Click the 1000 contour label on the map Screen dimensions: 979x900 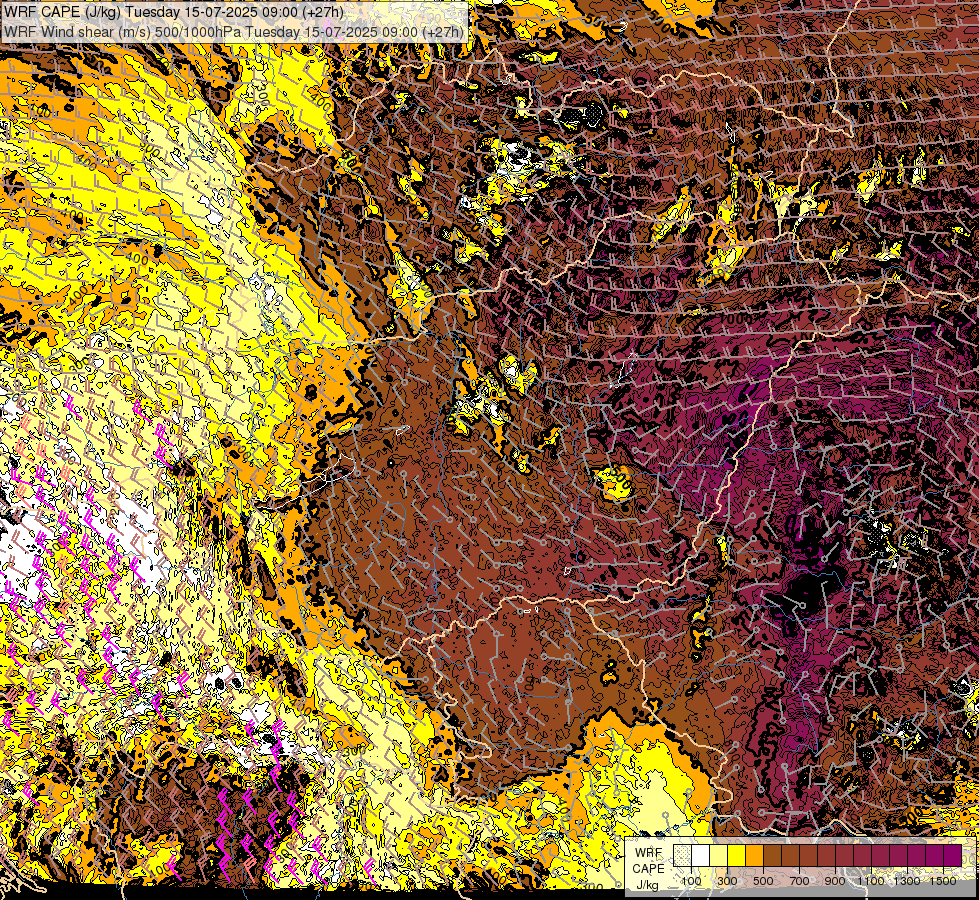click(x=735, y=319)
